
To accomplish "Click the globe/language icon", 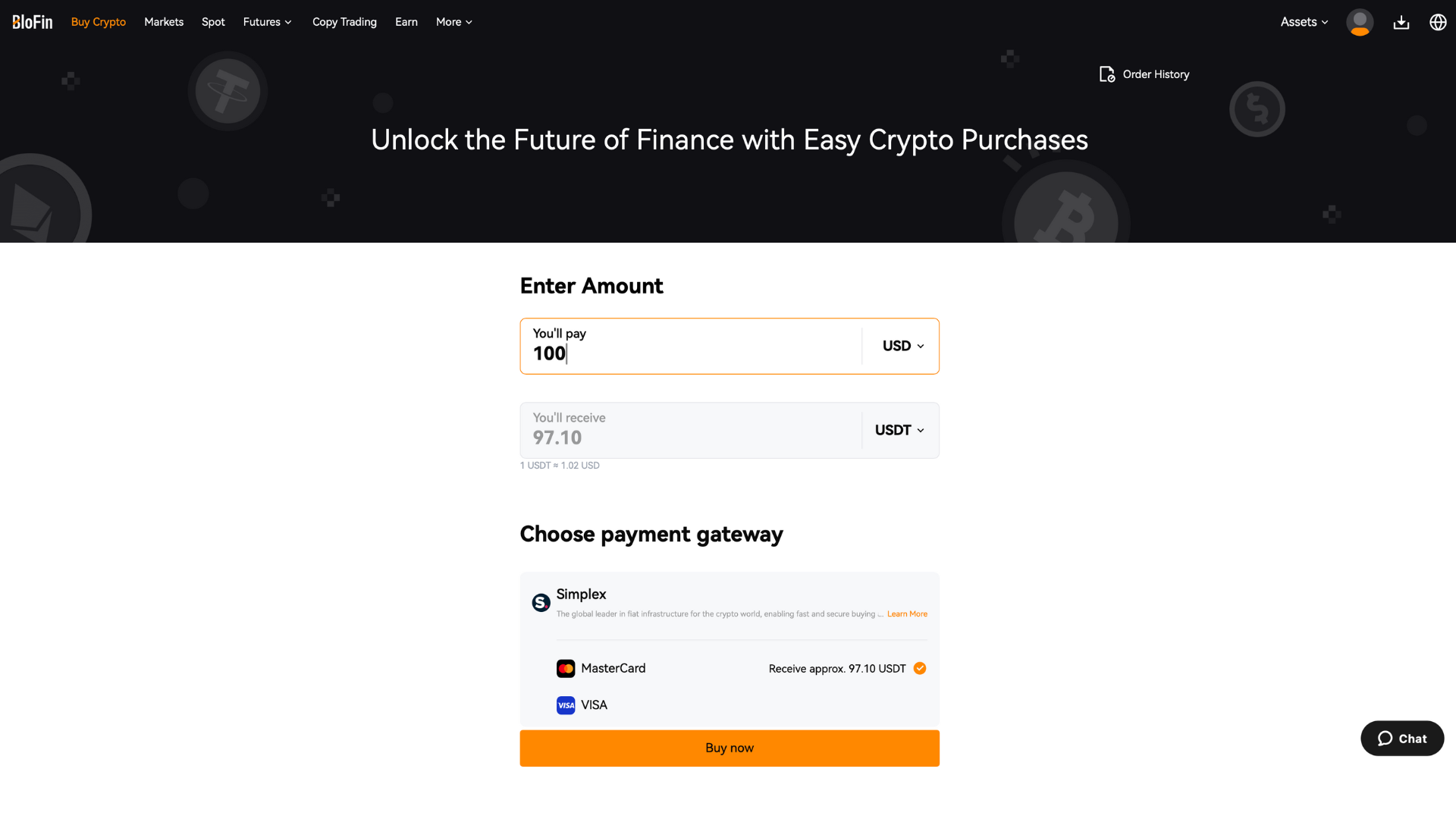I will [1436, 22].
